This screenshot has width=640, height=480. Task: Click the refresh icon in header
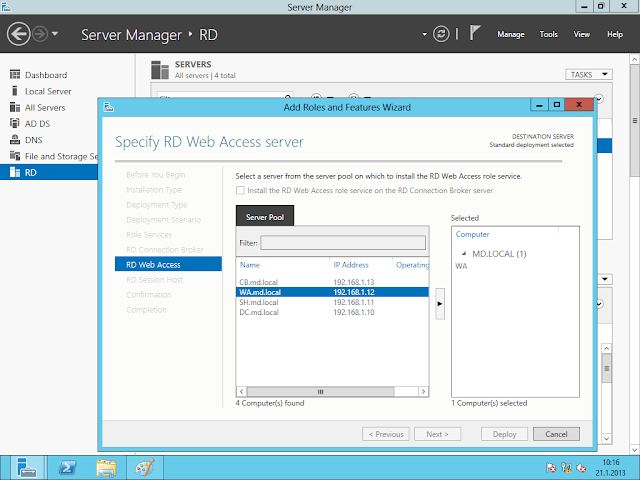coord(442,34)
